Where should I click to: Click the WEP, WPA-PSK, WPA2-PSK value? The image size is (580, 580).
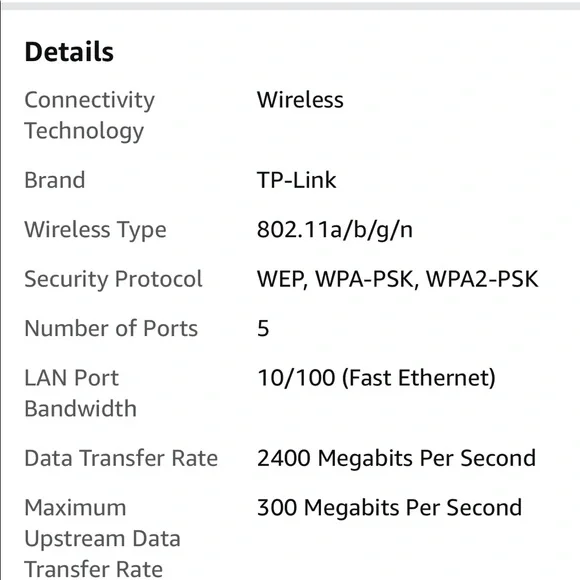397,279
